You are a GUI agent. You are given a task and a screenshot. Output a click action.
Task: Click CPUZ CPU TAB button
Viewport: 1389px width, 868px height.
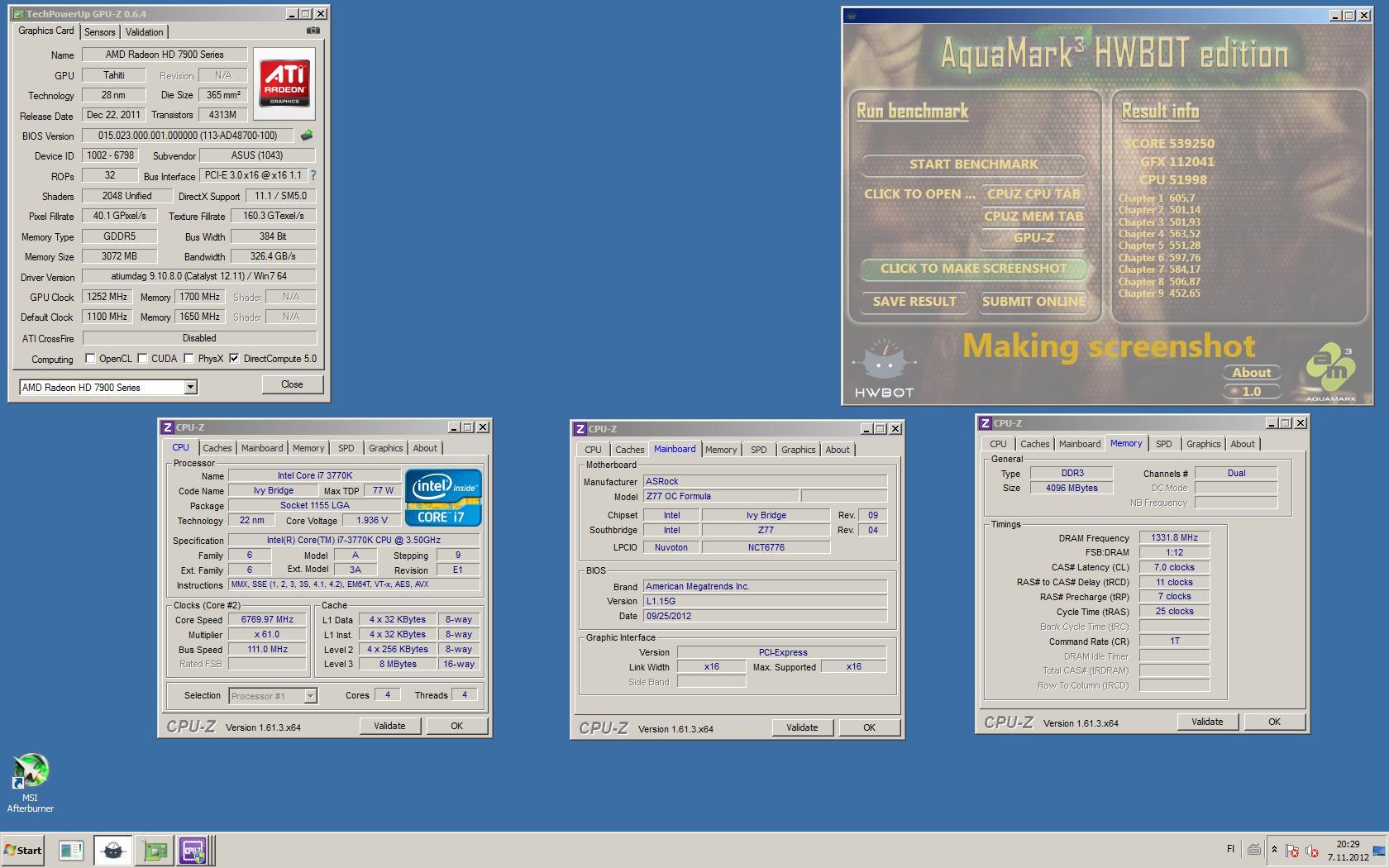pos(1033,194)
